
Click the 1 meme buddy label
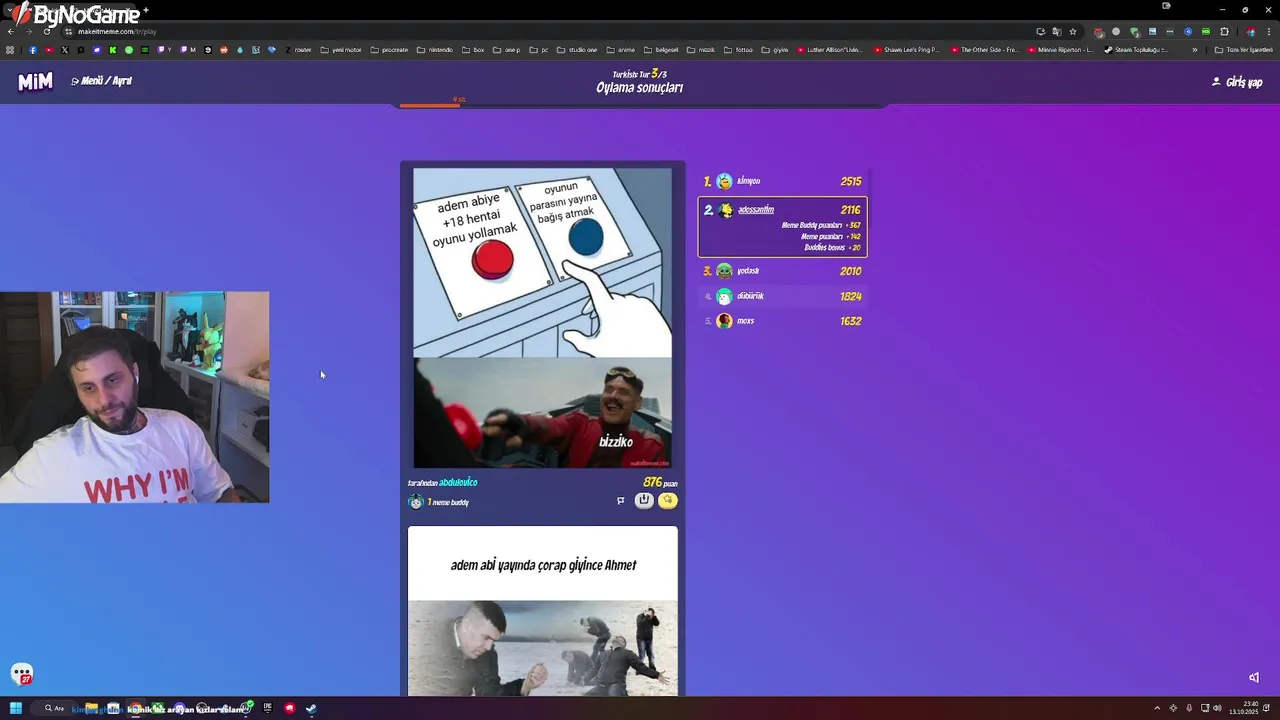tap(448, 502)
